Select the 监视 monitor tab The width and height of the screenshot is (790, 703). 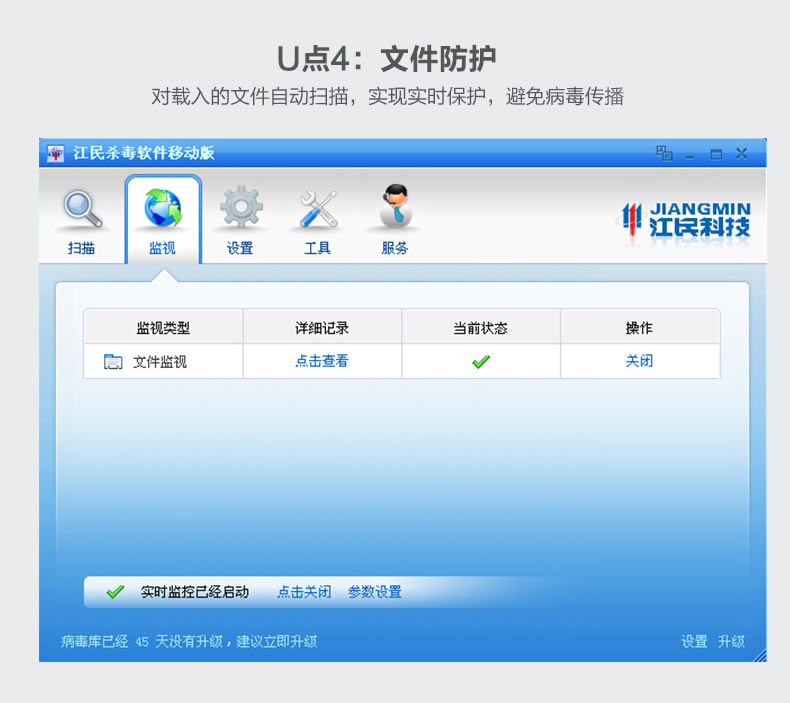(163, 220)
